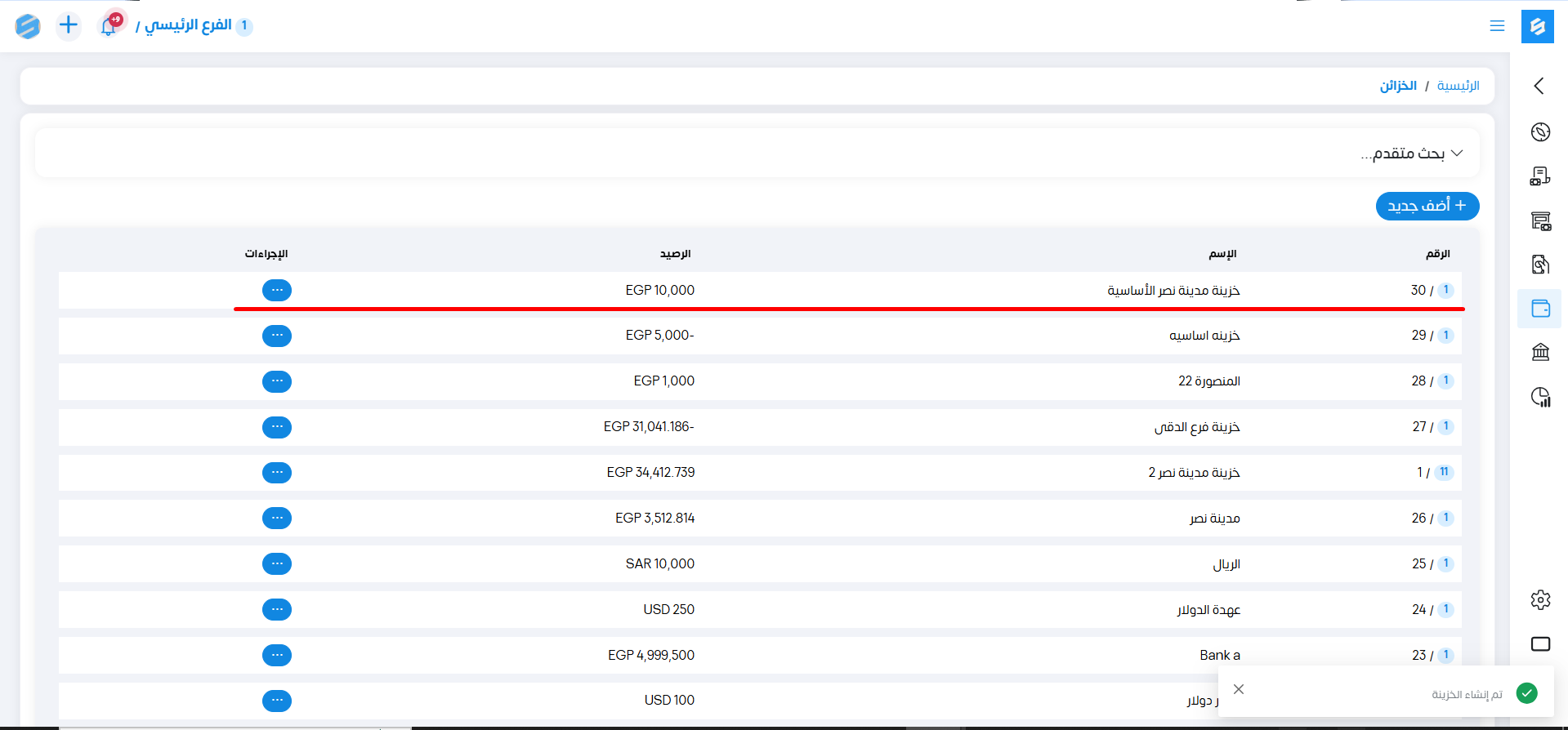Click the الرئيسية breadcrumb link

coord(1458,86)
